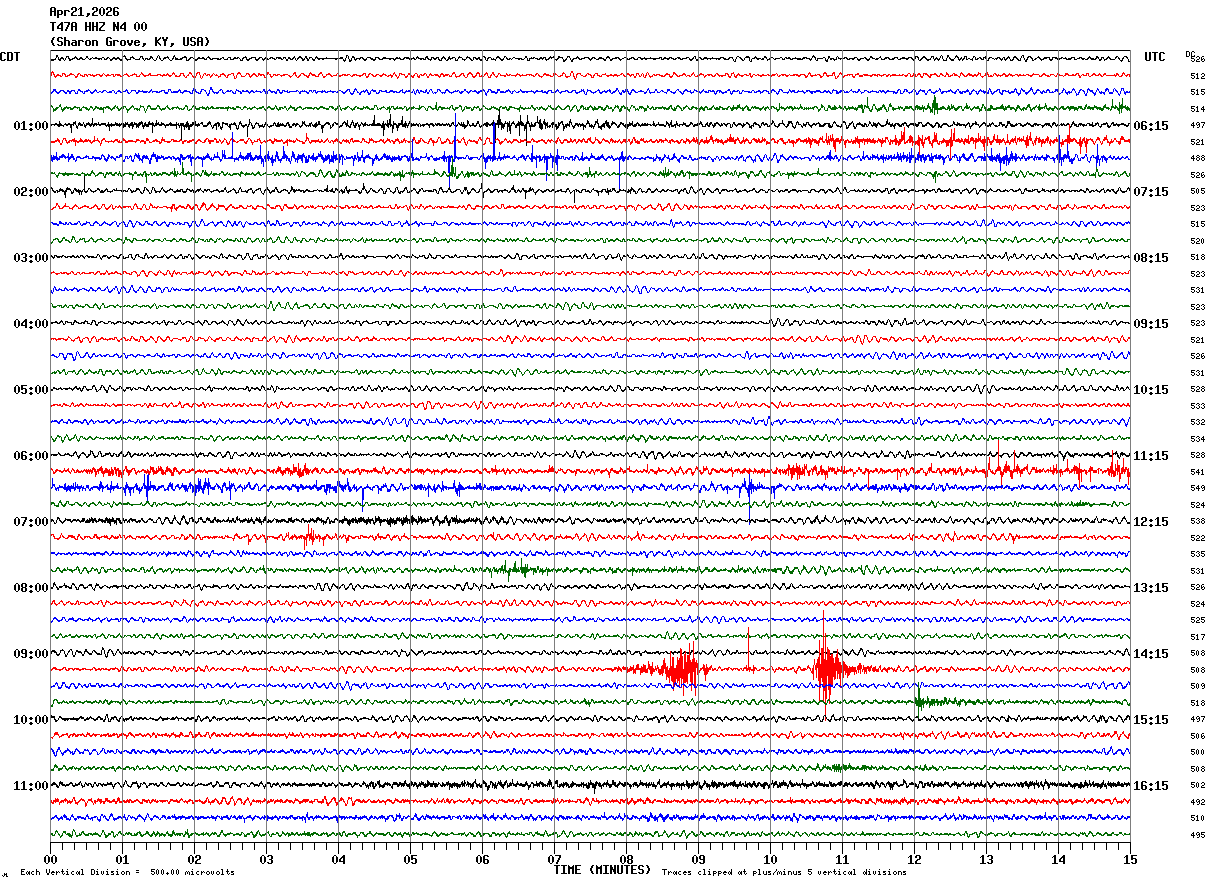This screenshot has height=886, width=1210.
Task: Click the TIME (MINUTES) axis title
Action: point(602,870)
